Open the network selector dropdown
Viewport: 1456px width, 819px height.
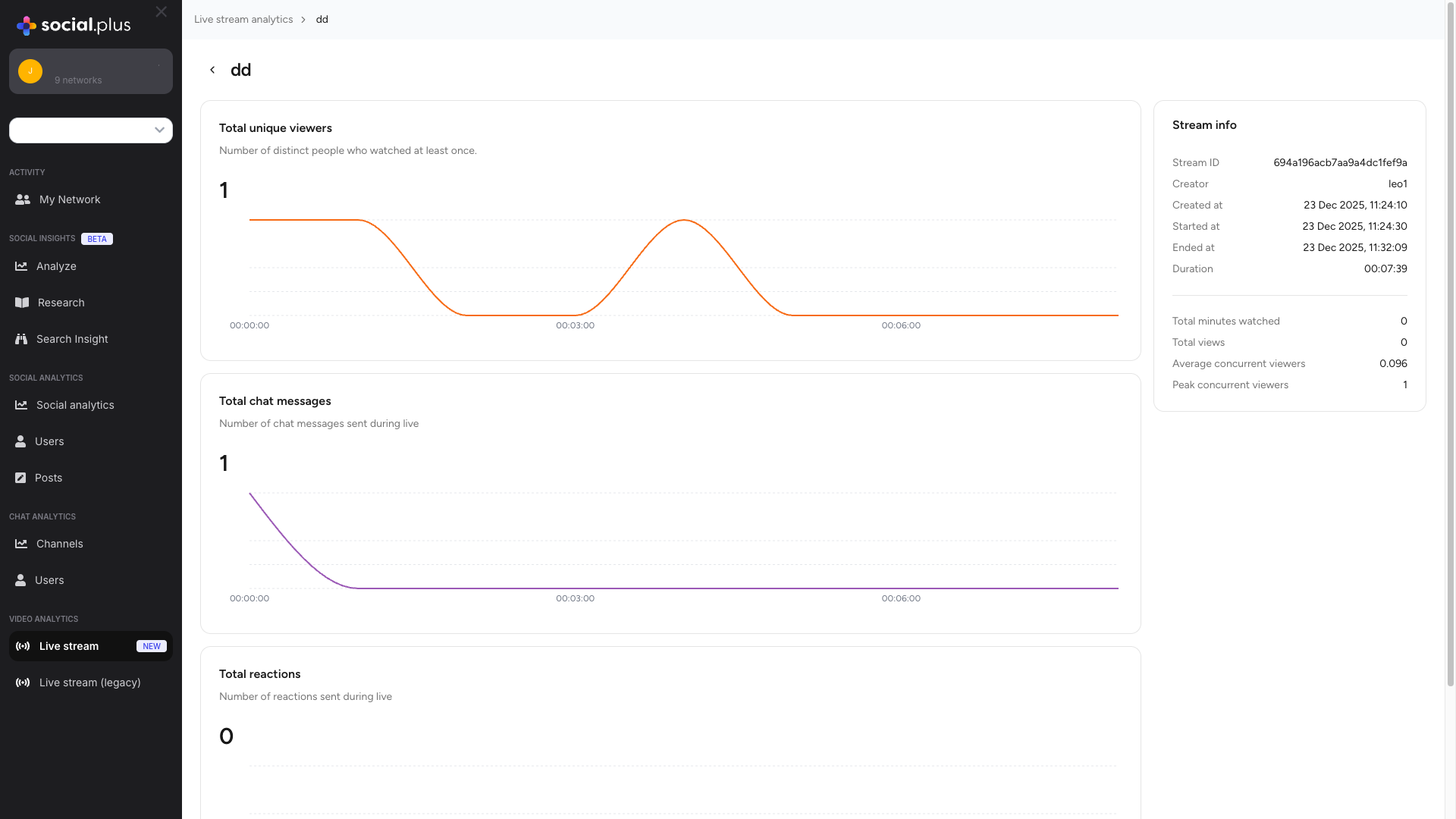tap(91, 130)
